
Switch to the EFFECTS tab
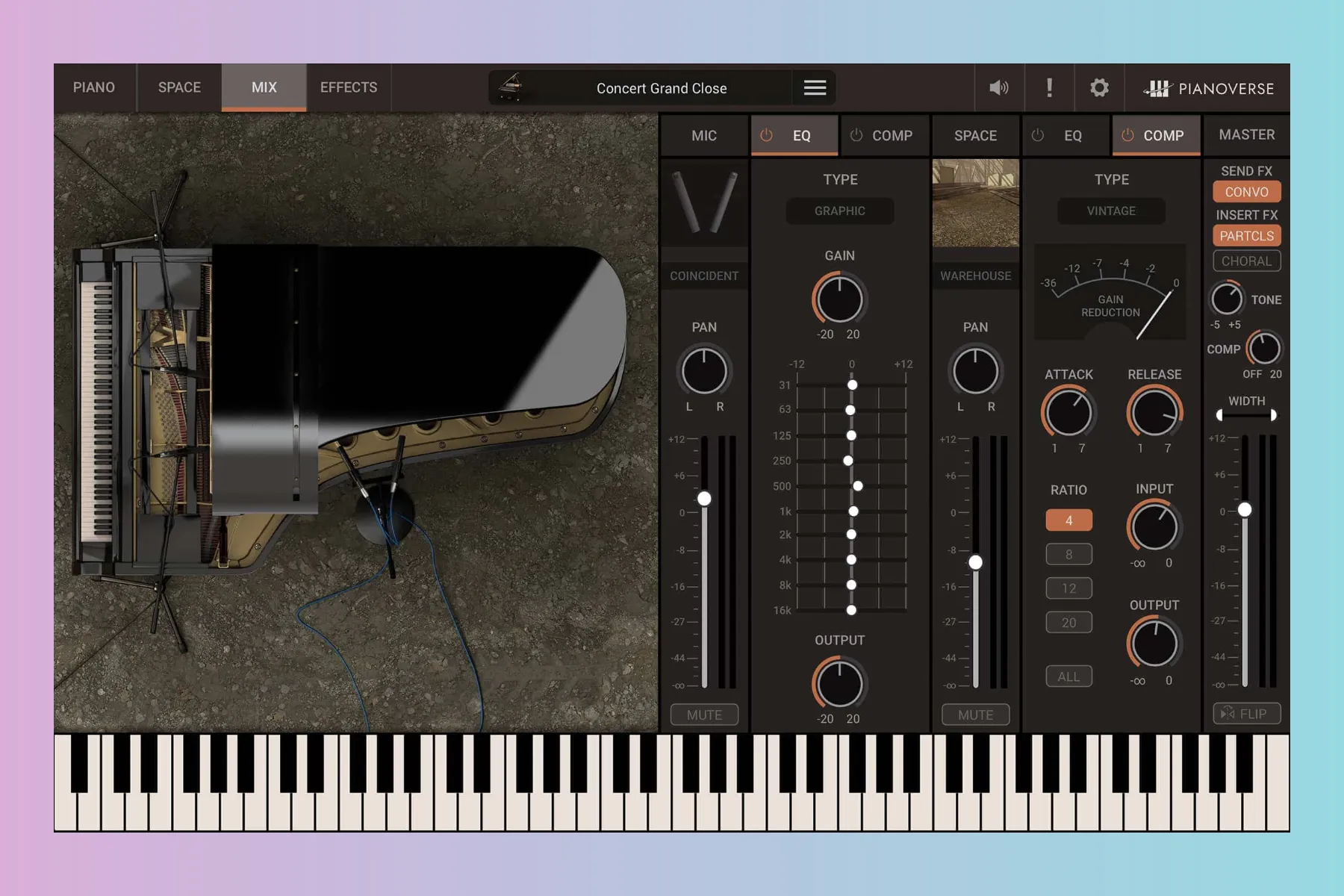pos(348,87)
